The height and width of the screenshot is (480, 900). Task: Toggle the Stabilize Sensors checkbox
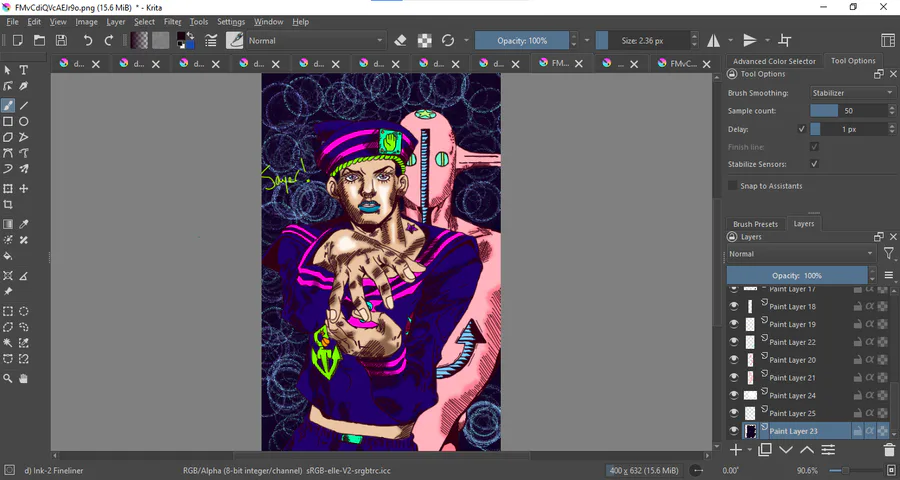pos(814,164)
